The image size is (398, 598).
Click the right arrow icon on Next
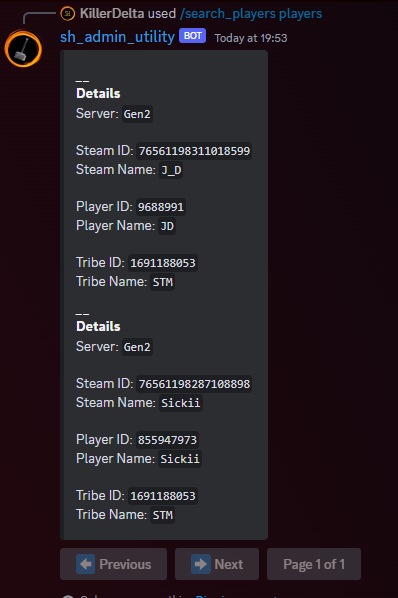tap(201, 564)
